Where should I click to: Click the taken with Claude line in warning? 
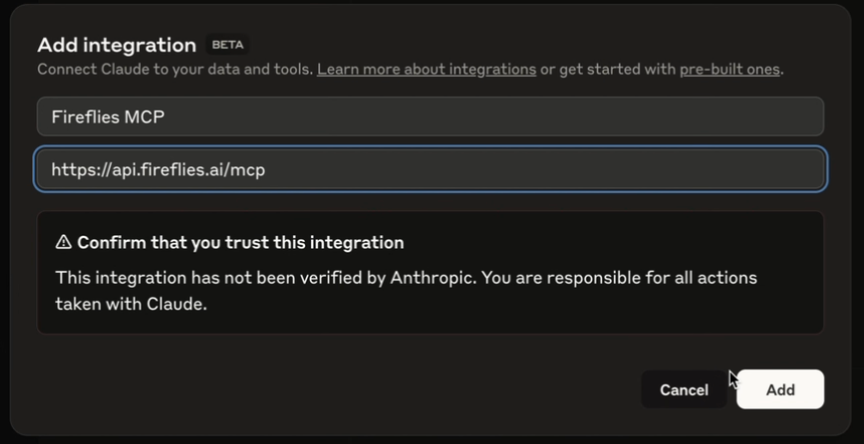[131, 304]
